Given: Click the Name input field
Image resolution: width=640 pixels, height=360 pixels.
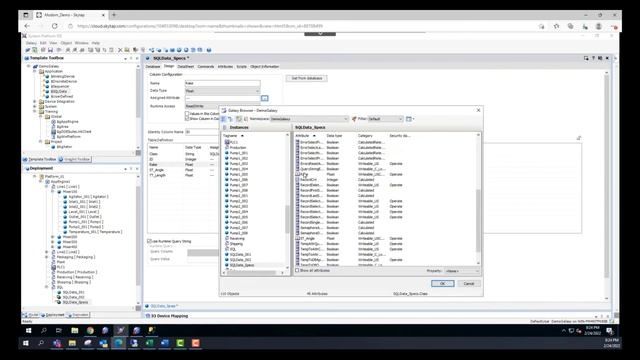Looking at the screenshot, I should click(222, 83).
